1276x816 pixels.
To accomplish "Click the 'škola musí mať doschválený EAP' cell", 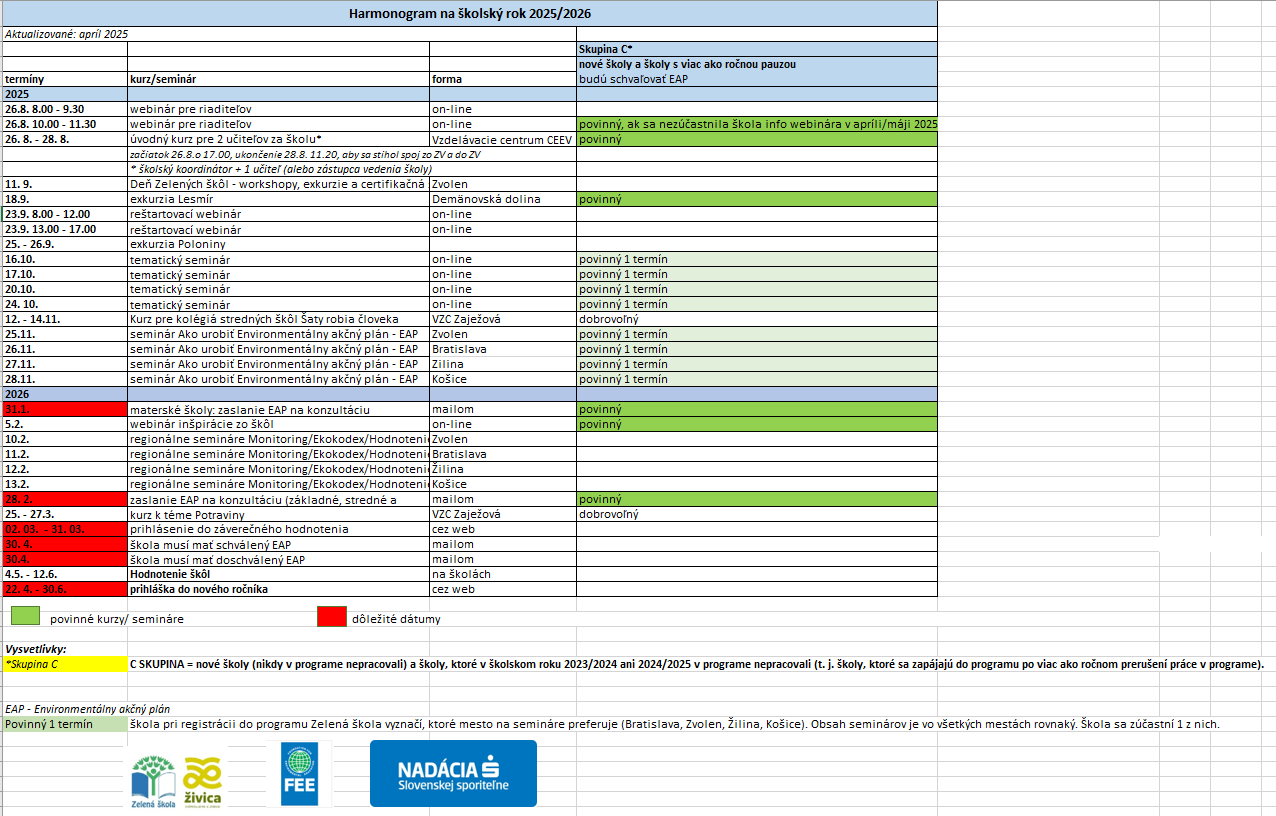I will pos(278,559).
